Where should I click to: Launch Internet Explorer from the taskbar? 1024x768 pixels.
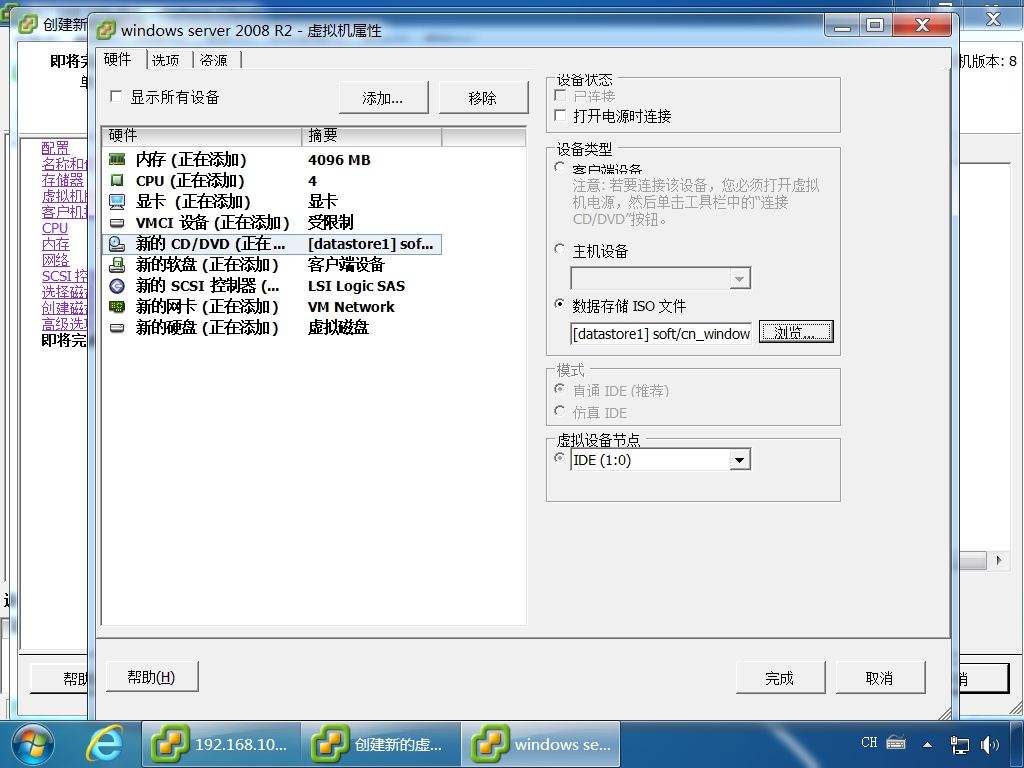(105, 744)
